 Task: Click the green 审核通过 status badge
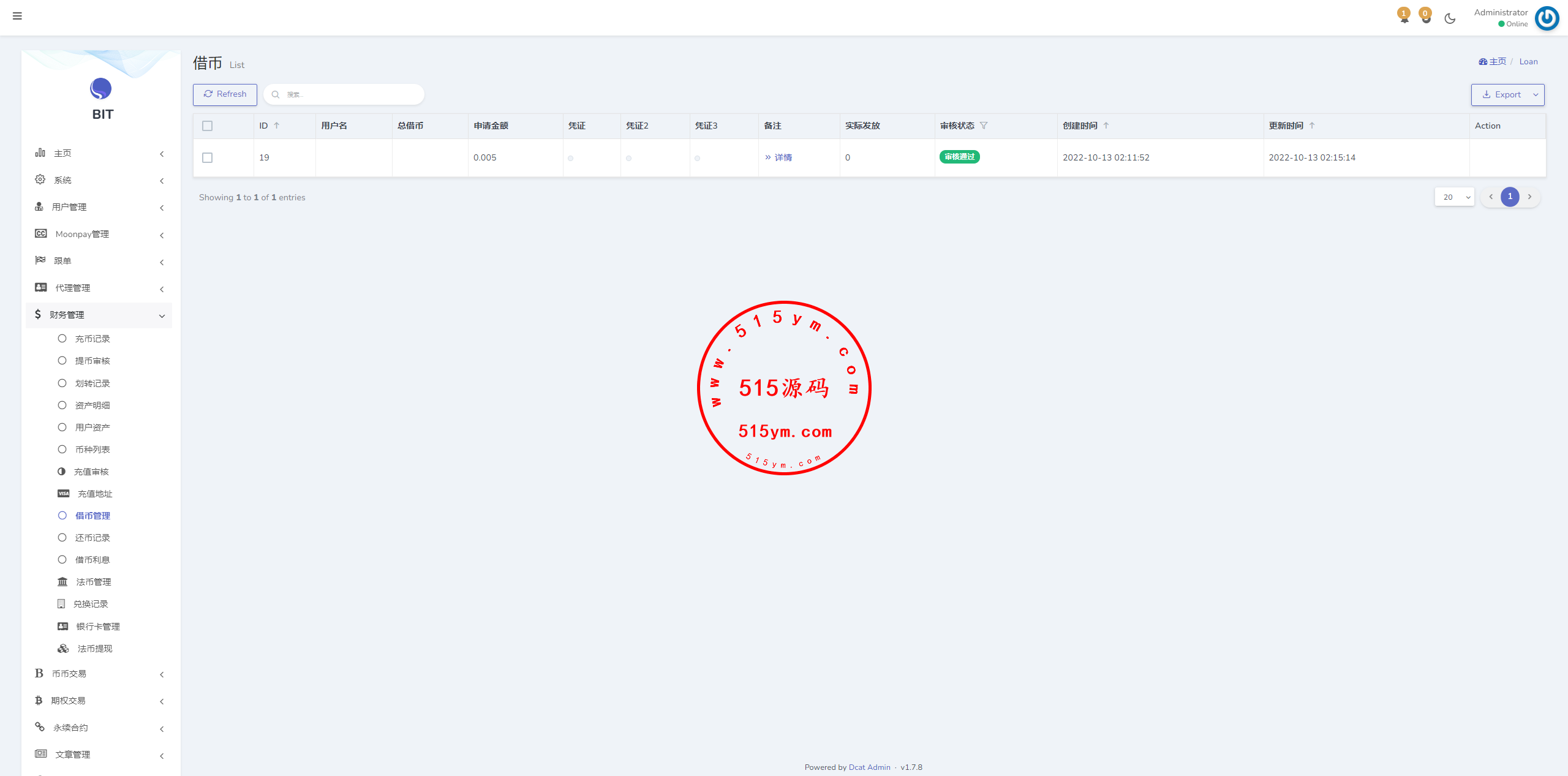click(959, 157)
